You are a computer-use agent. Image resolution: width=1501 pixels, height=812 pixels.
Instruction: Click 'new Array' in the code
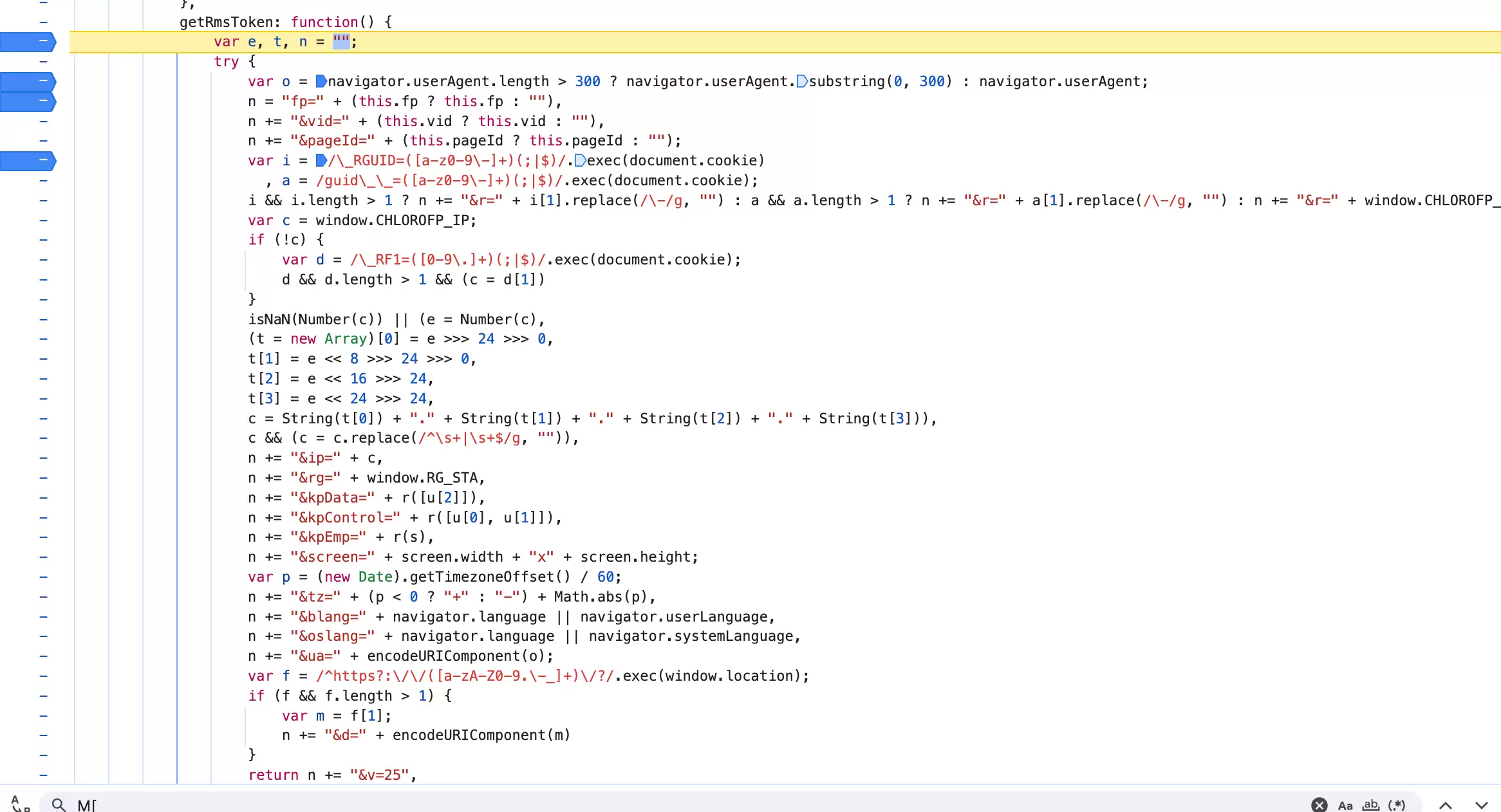[328, 338]
